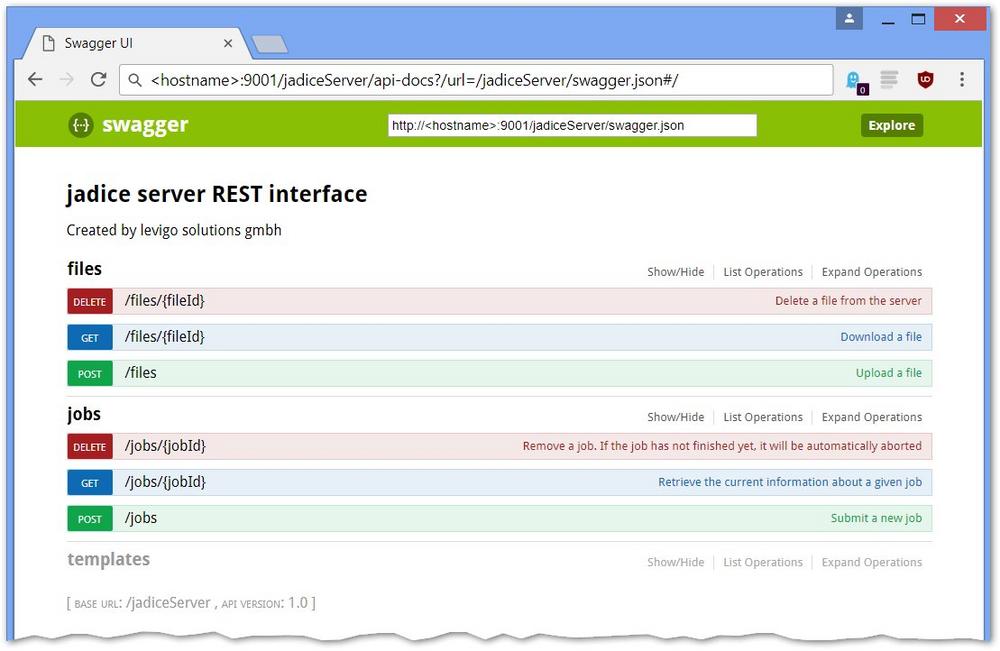Image resolution: width=1000 pixels, height=651 pixels.
Task: Click Expand Operations for jobs section
Action: (x=872, y=418)
